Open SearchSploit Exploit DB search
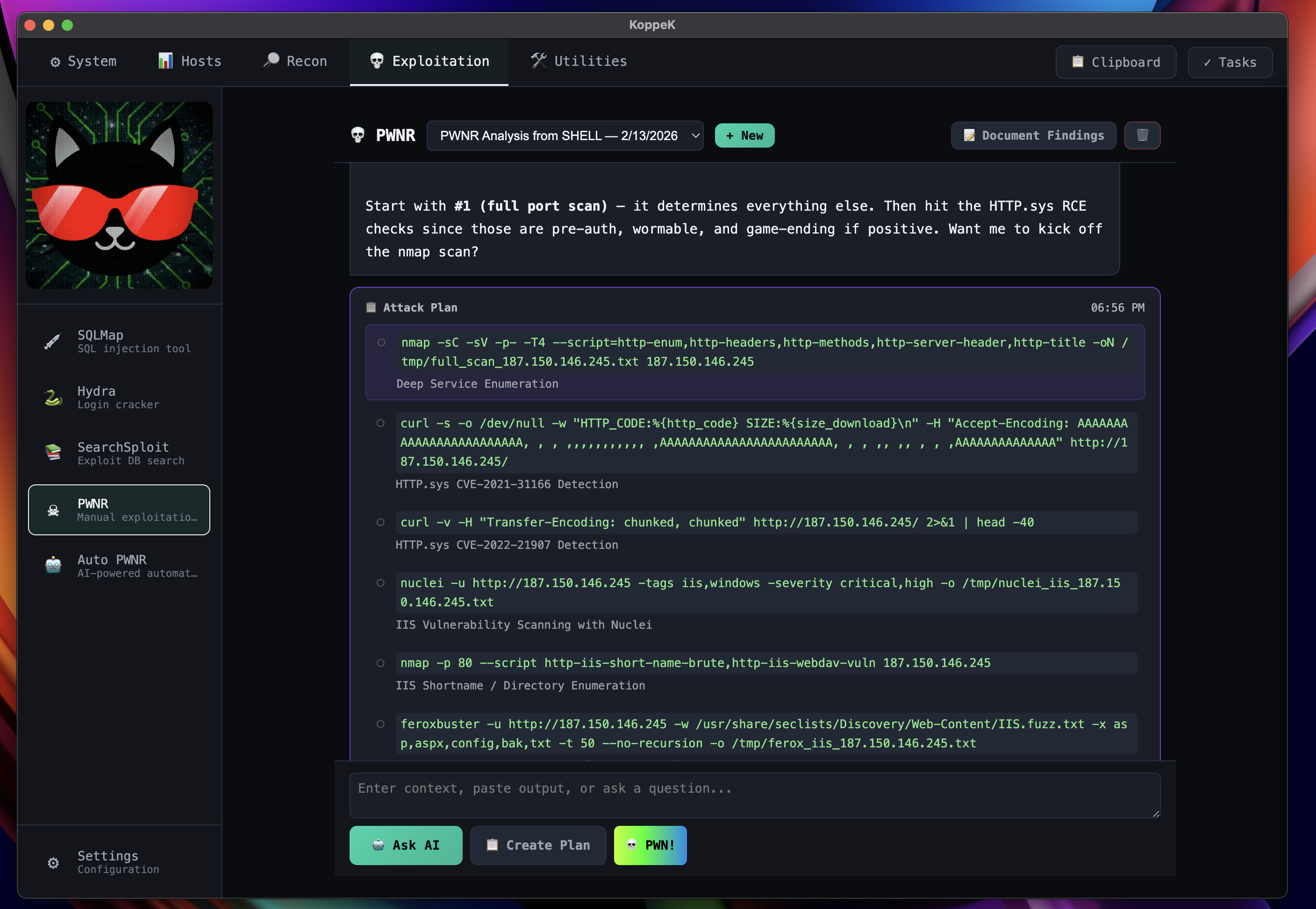The height and width of the screenshot is (909, 1316). click(x=119, y=454)
